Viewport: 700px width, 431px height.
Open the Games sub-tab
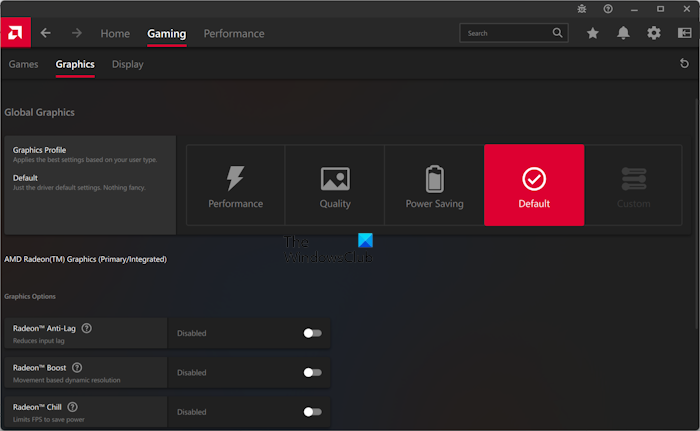click(x=24, y=64)
